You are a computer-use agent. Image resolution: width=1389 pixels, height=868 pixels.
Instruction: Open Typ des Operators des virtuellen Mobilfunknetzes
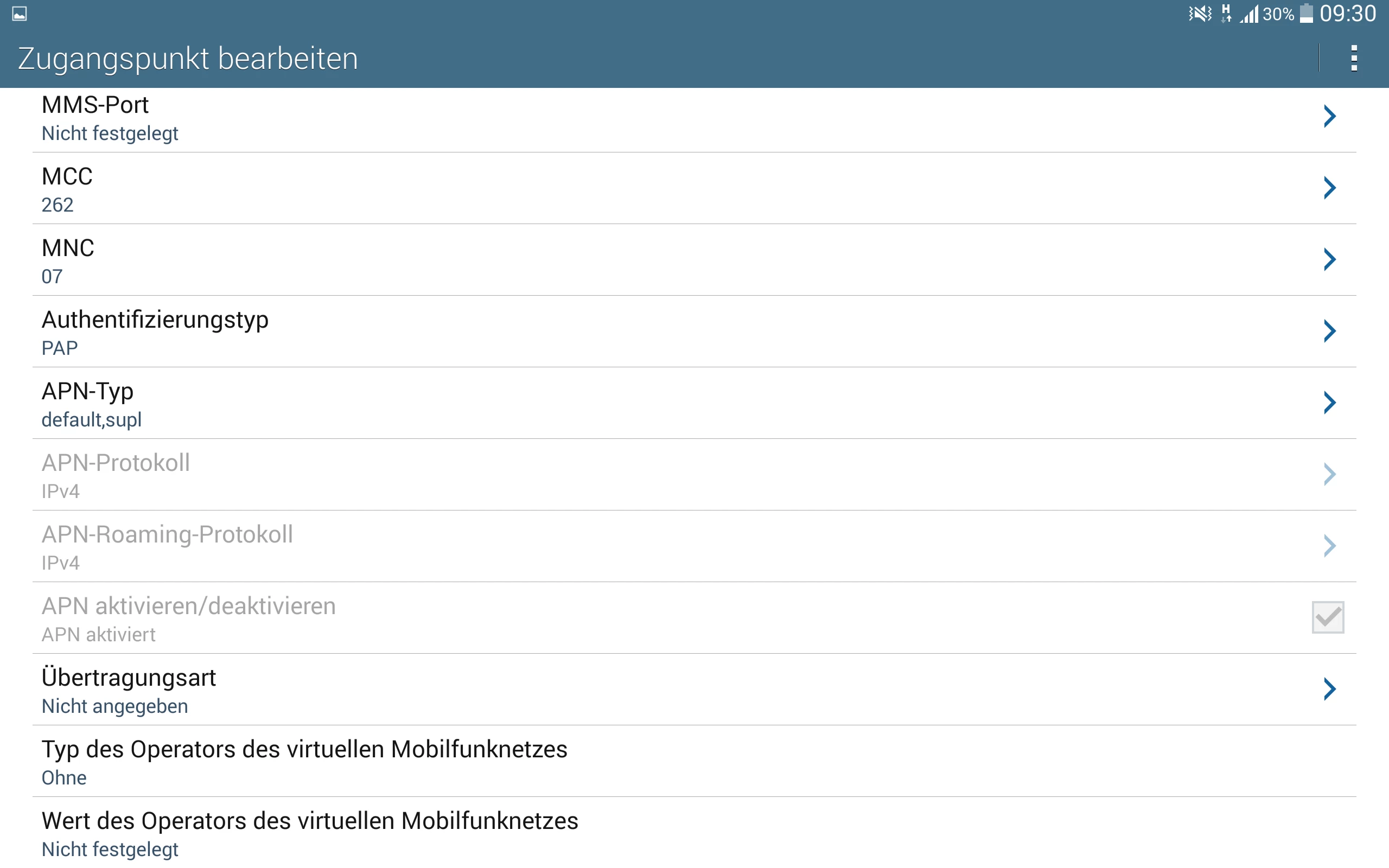pos(345,761)
